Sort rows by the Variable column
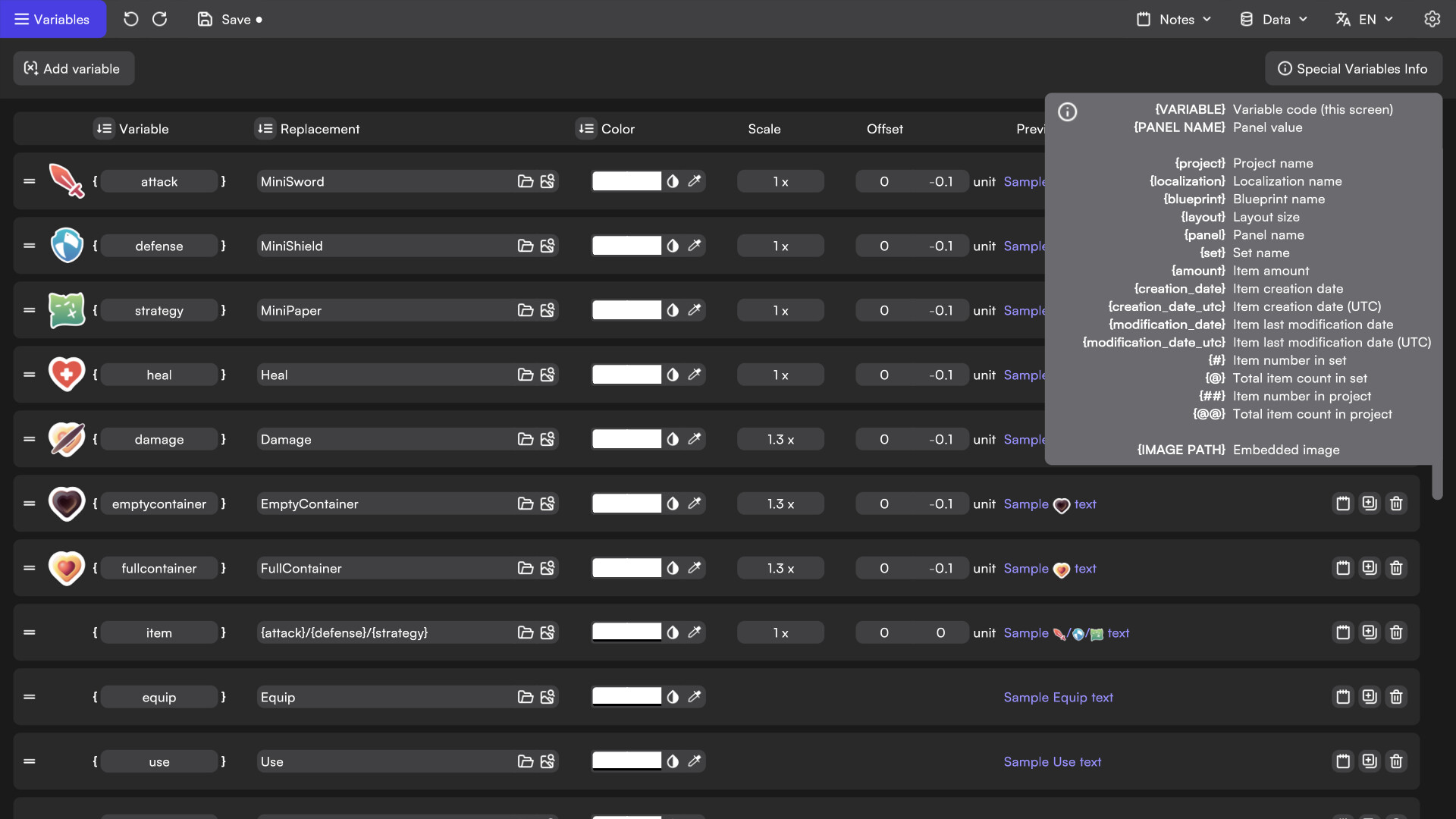 (103, 129)
